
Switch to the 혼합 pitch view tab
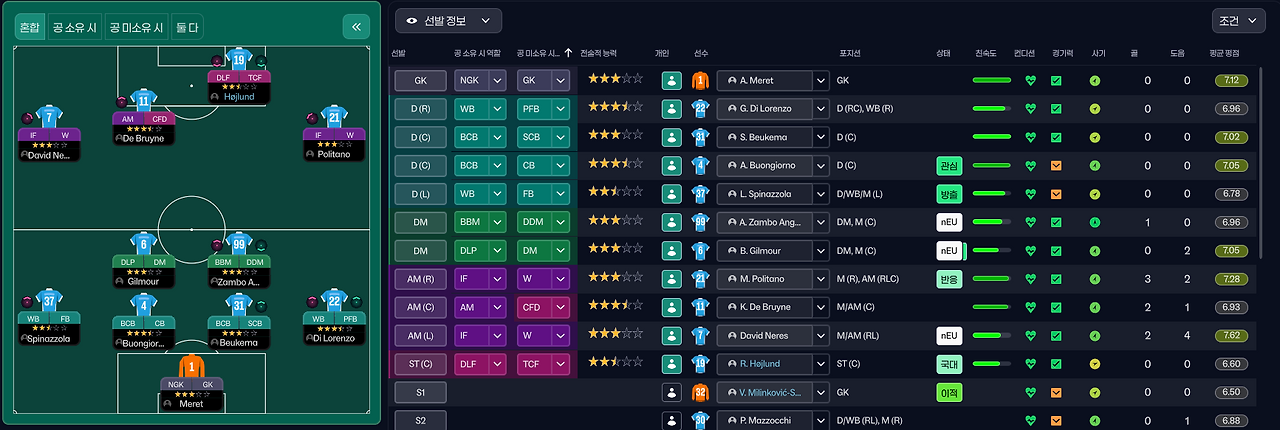pyautogui.click(x=30, y=27)
